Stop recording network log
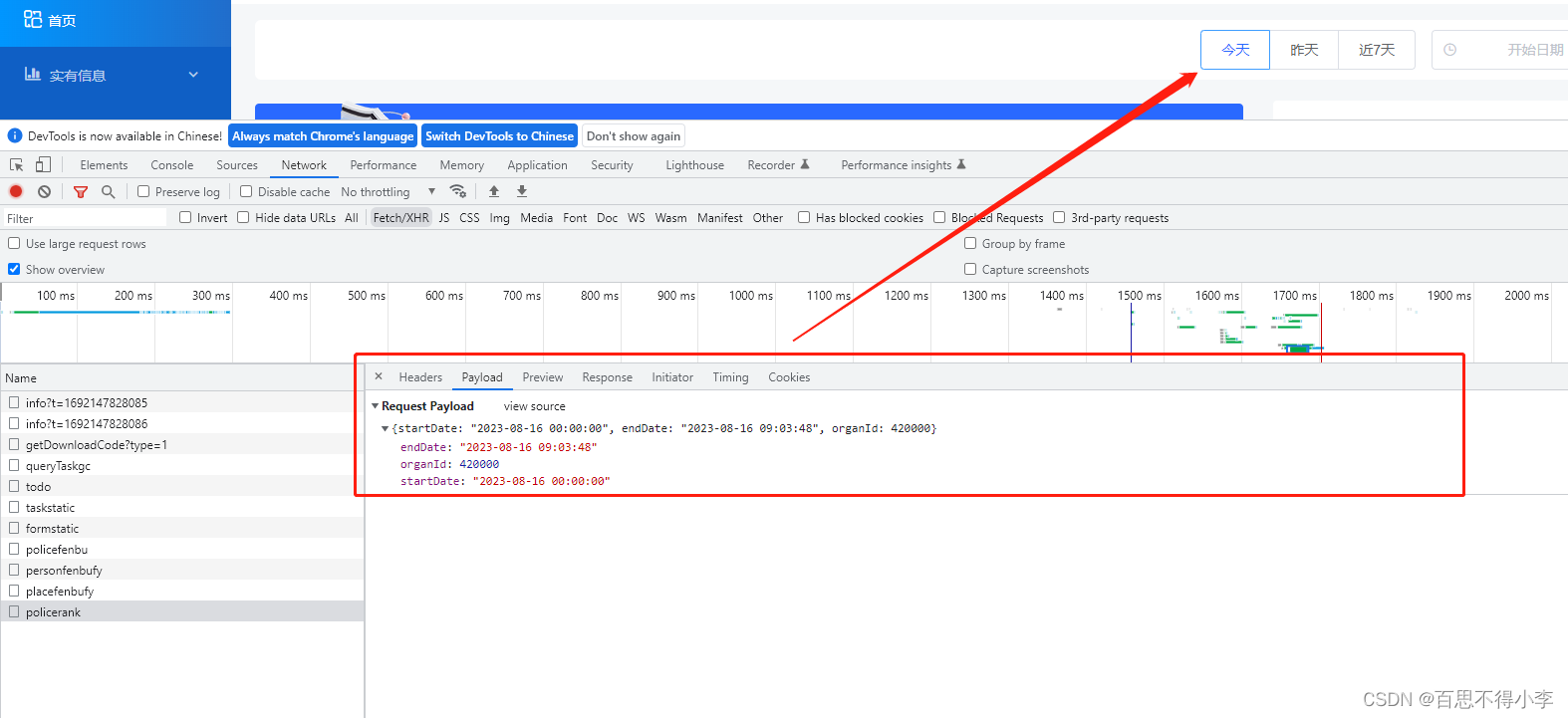 coord(16,191)
